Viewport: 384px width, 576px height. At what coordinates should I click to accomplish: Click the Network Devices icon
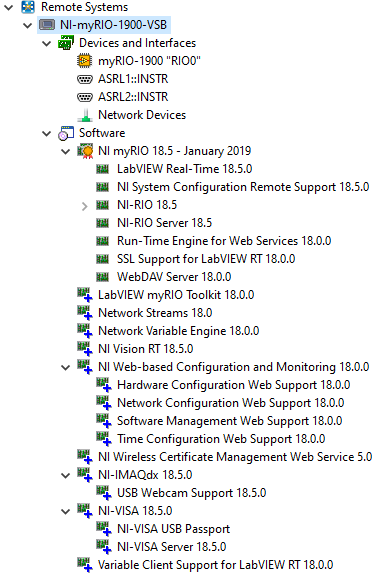[85, 115]
